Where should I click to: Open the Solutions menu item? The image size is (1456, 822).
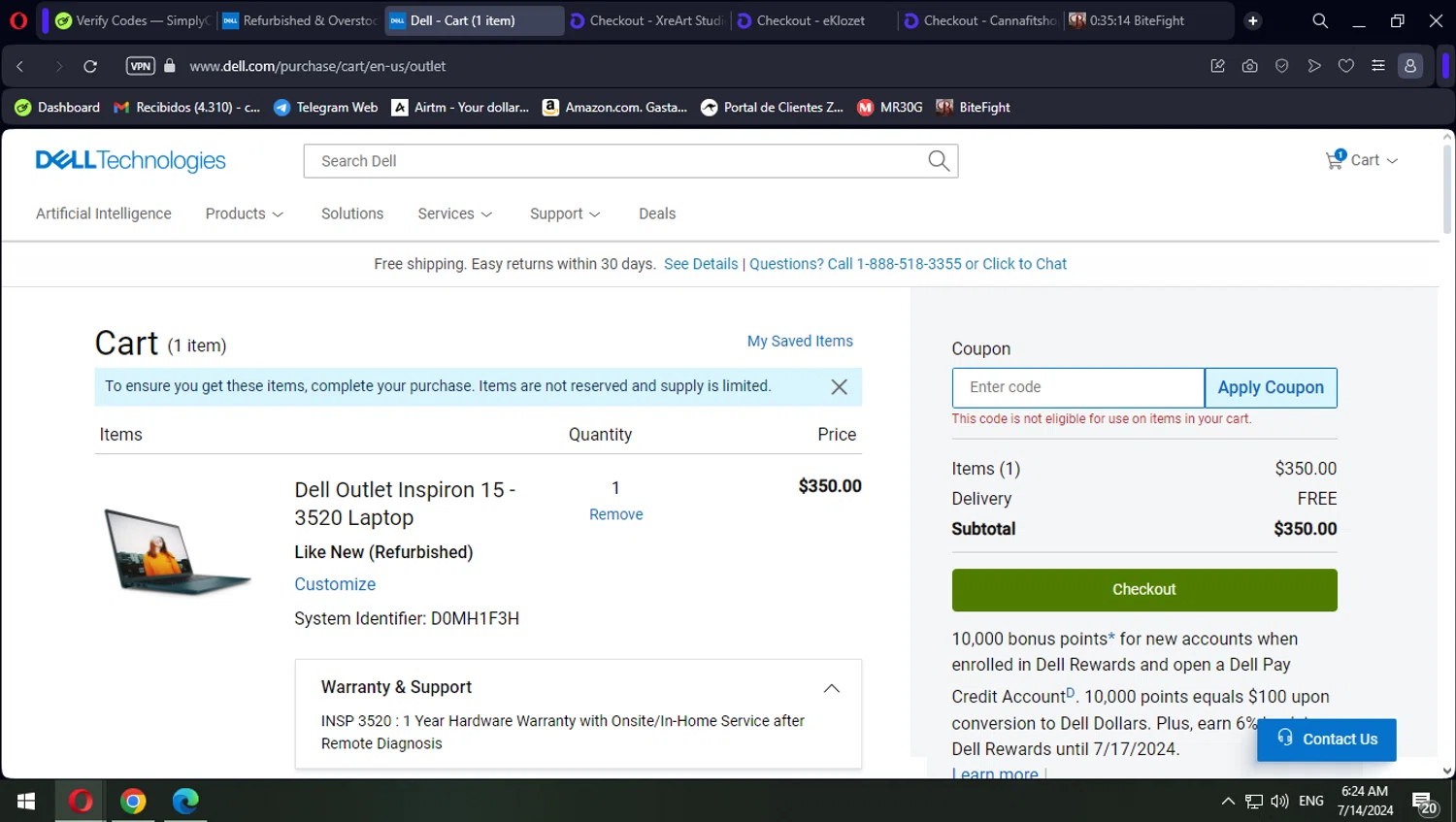(x=352, y=214)
